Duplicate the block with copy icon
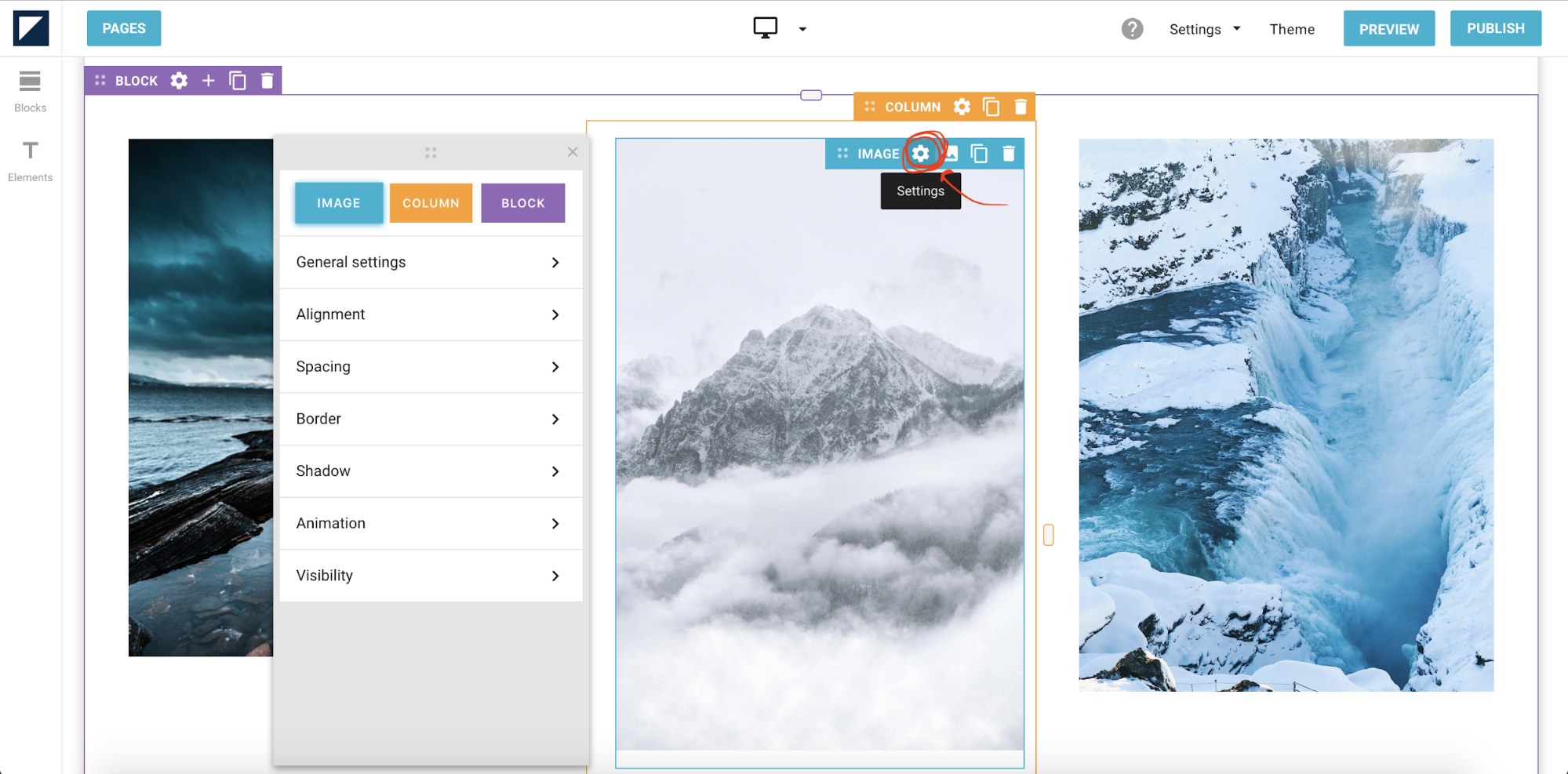Screen dimensions: 1568x774 pos(238,81)
